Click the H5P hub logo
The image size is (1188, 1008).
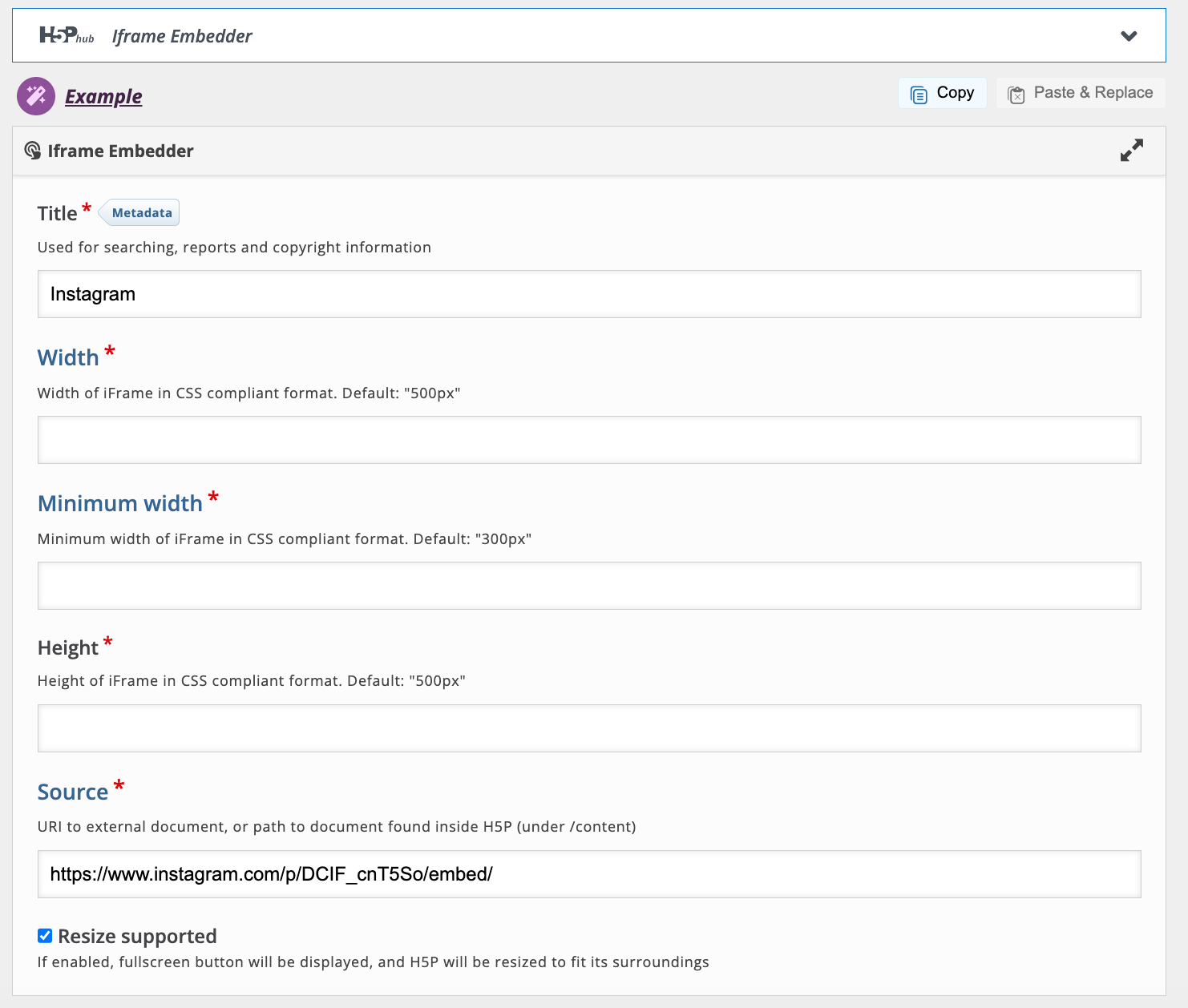[x=67, y=35]
